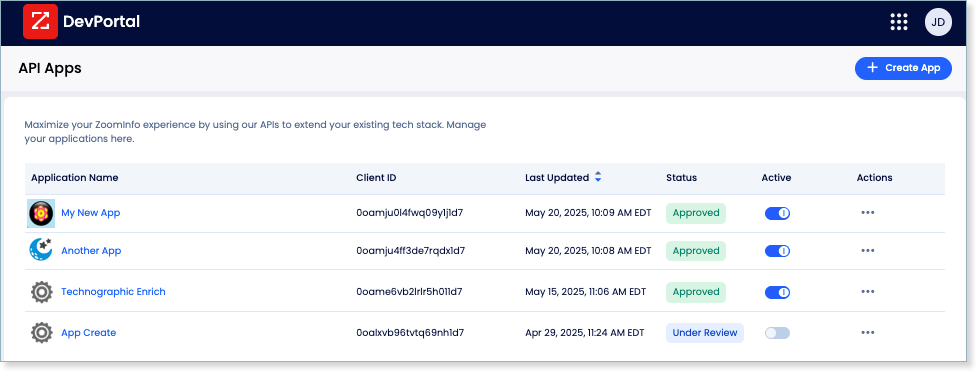Click the Active column header
977x372 pixels.
(x=776, y=178)
